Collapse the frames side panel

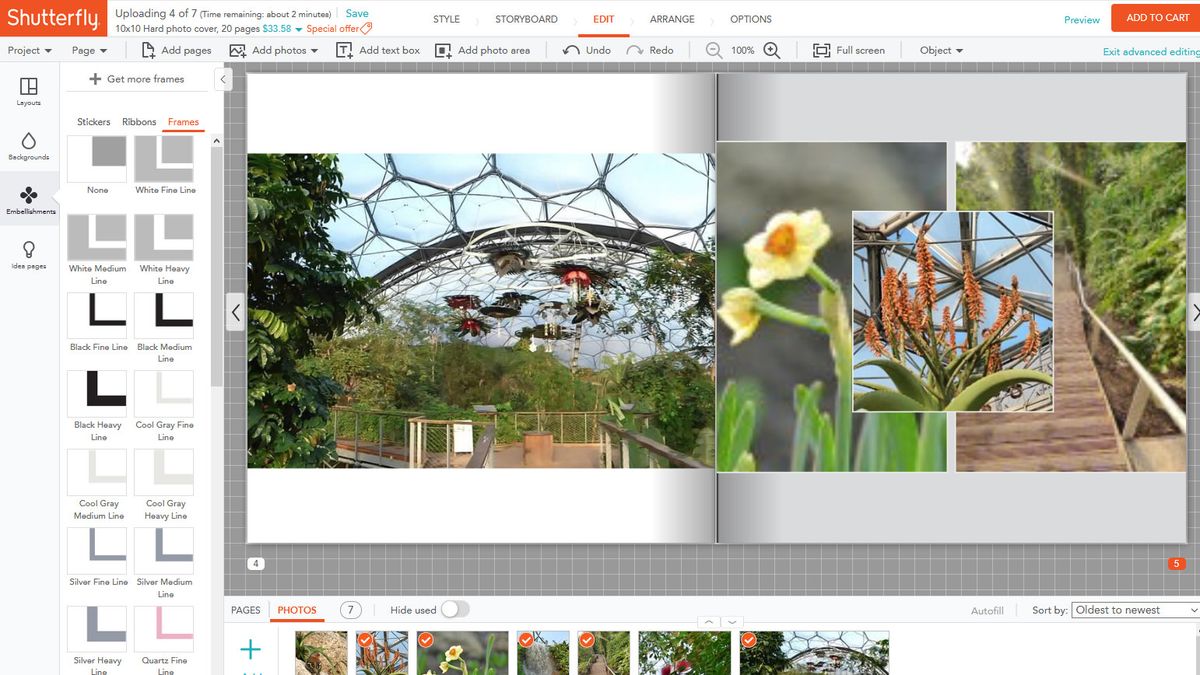click(x=223, y=79)
